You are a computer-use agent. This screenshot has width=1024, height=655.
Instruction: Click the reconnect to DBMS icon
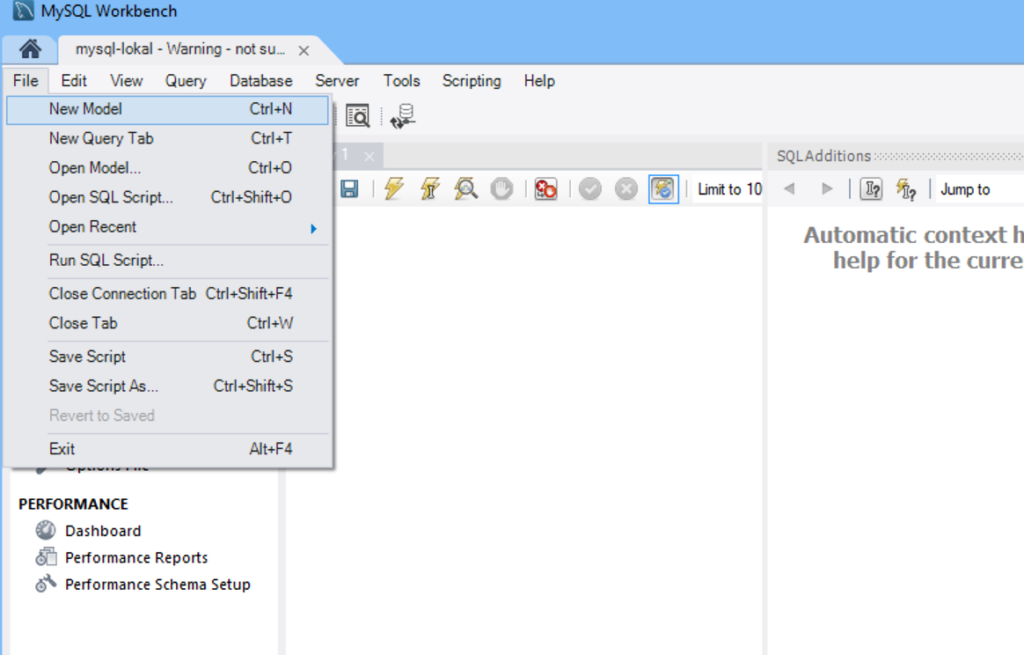[x=402, y=116]
